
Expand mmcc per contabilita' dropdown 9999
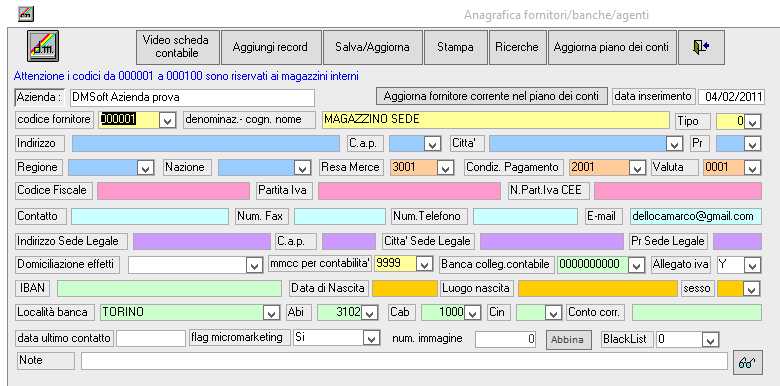[424, 264]
